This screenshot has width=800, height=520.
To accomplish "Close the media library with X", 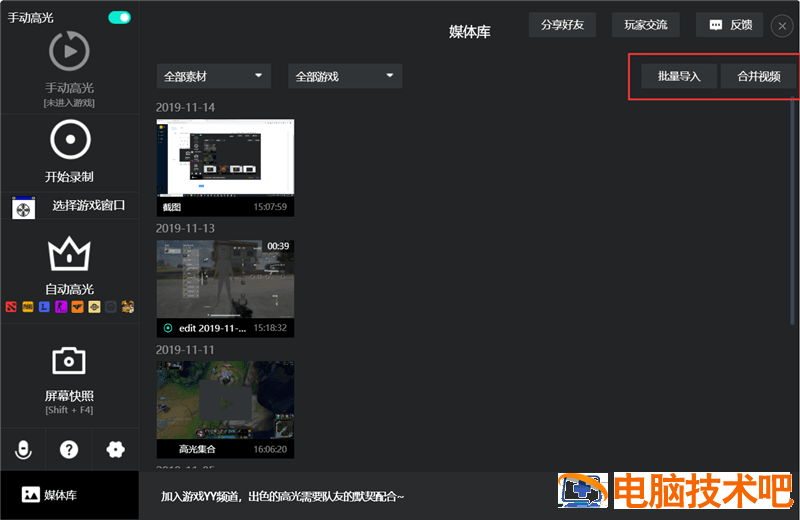I will click(782, 26).
